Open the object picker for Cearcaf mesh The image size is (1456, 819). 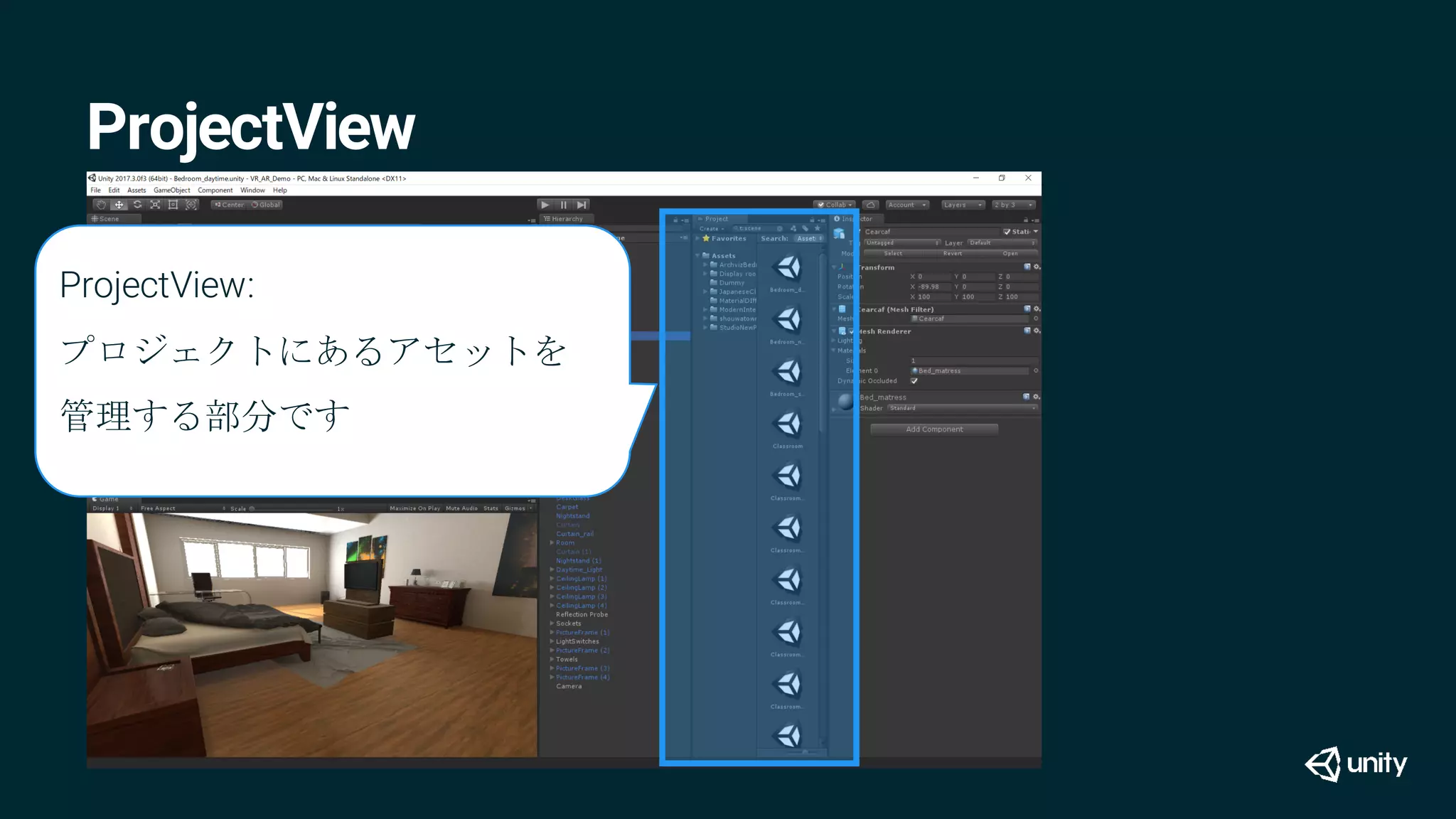pyautogui.click(x=1036, y=318)
